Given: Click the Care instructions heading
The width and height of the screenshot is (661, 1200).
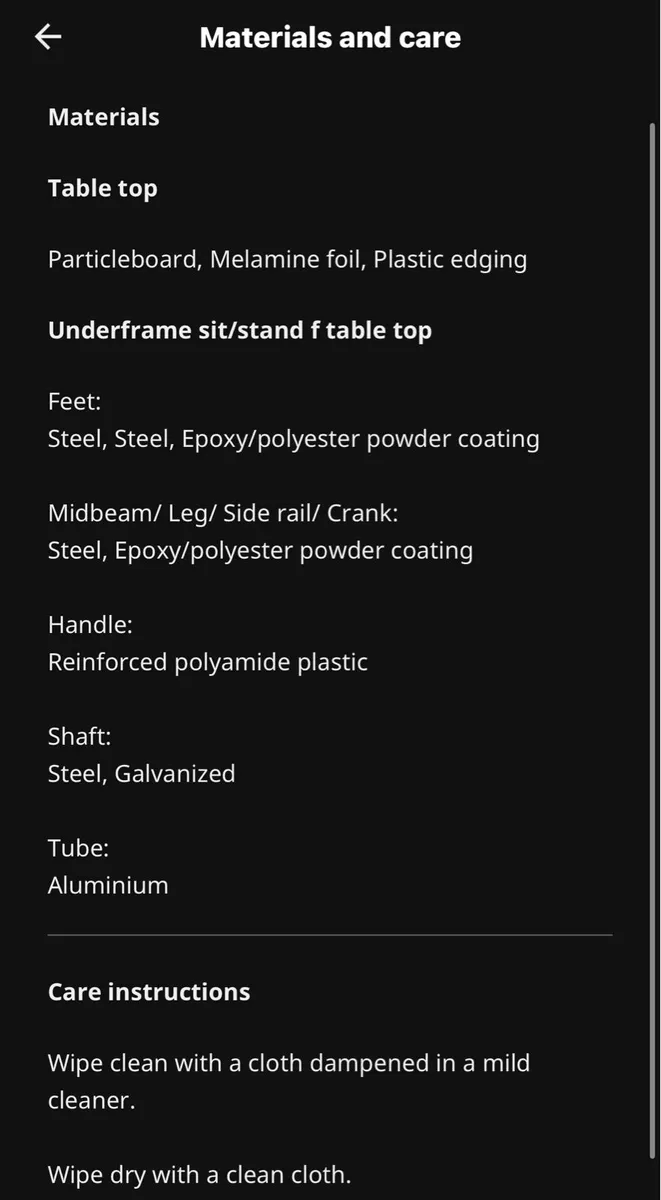Looking at the screenshot, I should point(149,992).
